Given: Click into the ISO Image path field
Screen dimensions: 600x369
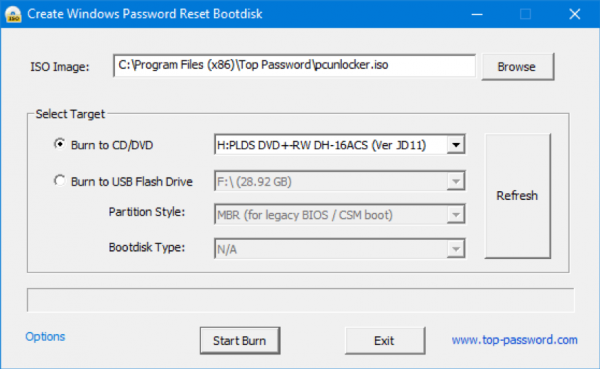Looking at the screenshot, I should [294, 65].
